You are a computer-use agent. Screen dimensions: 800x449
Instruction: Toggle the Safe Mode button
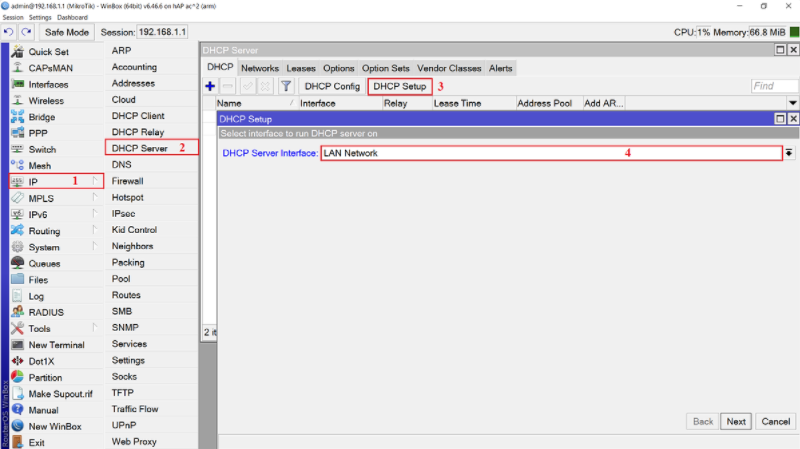point(67,33)
